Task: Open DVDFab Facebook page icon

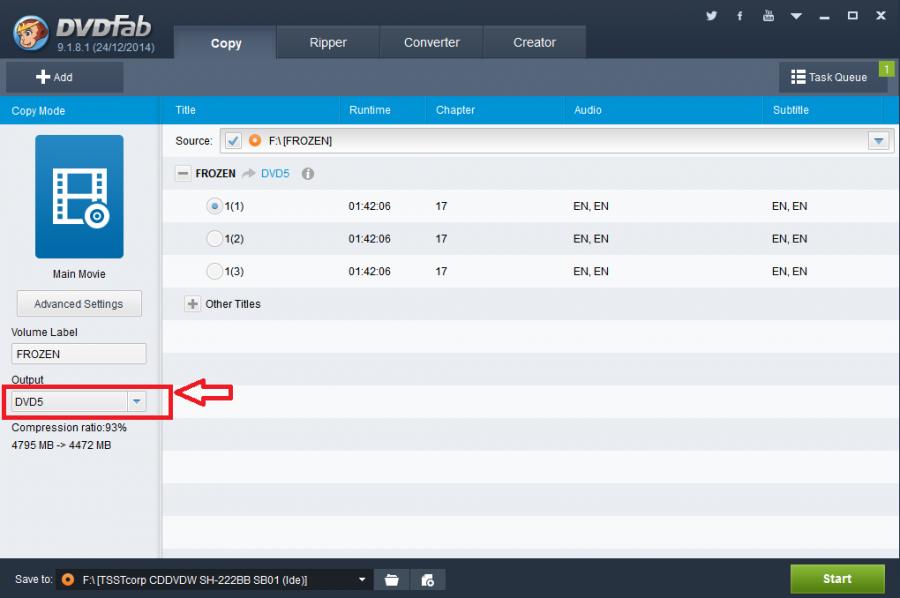Action: coord(739,15)
